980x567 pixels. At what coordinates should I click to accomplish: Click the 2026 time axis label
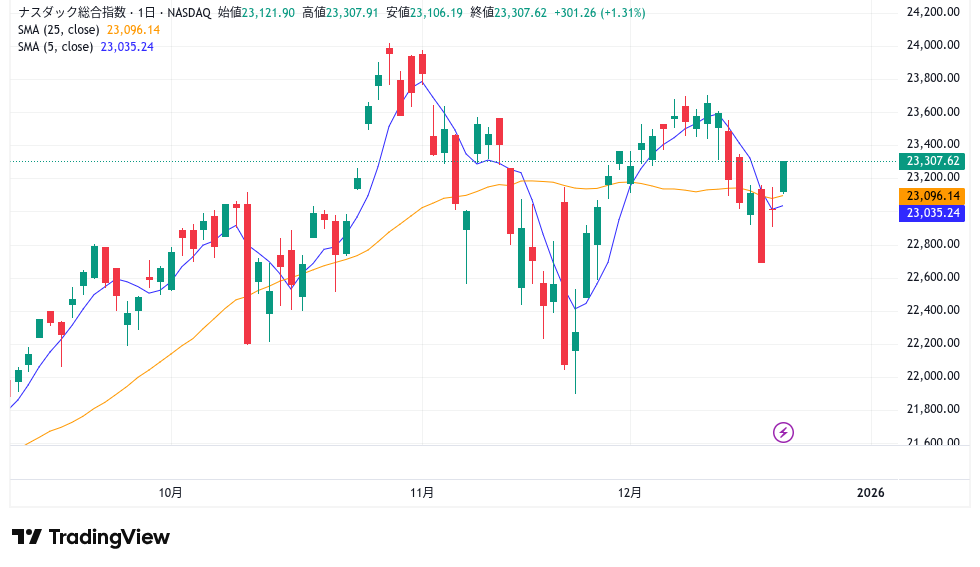(871, 492)
